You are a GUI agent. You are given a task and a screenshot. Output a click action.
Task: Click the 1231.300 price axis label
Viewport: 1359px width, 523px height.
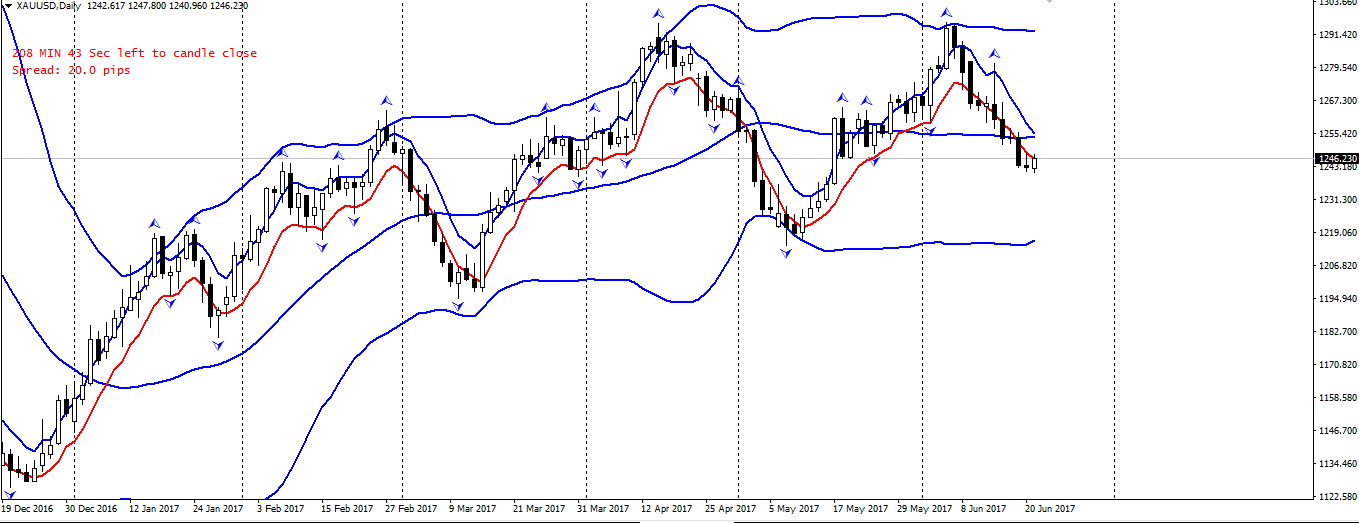pyautogui.click(x=1337, y=200)
